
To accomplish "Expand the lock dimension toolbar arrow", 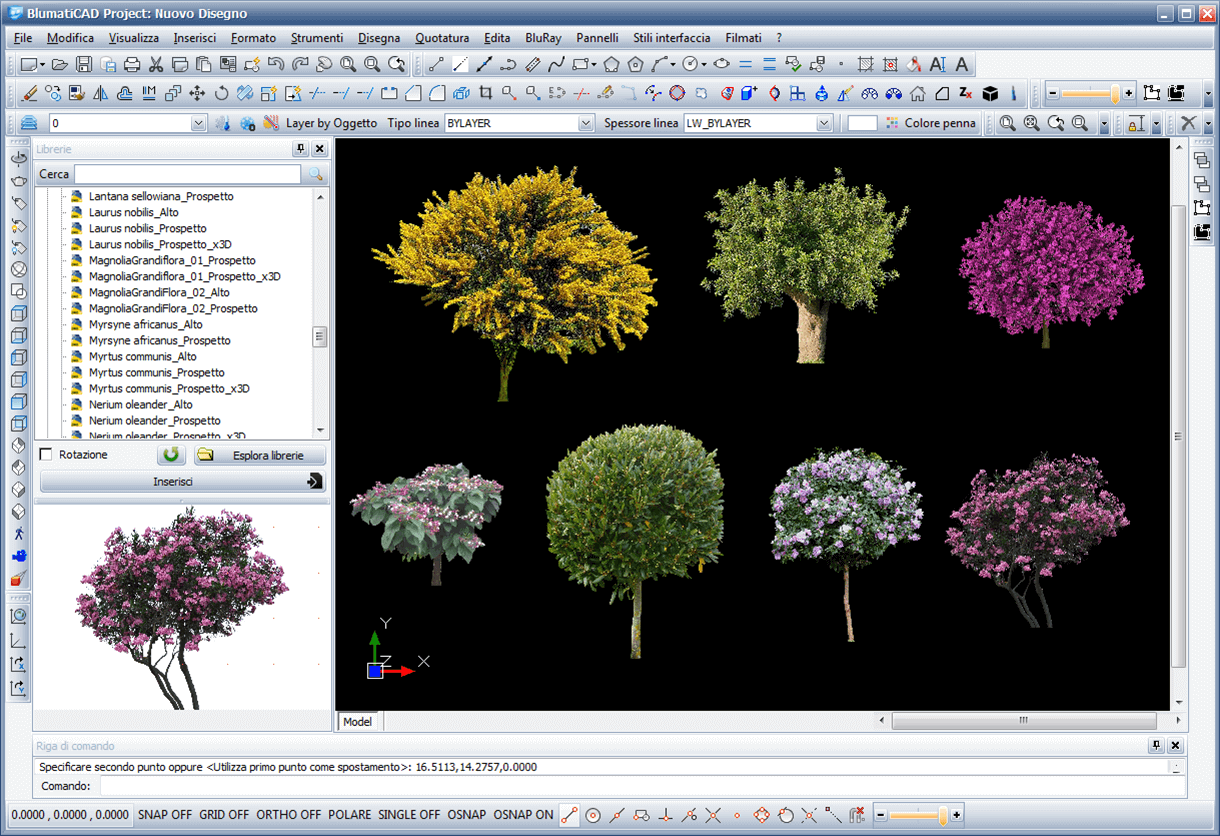I will click(1156, 123).
